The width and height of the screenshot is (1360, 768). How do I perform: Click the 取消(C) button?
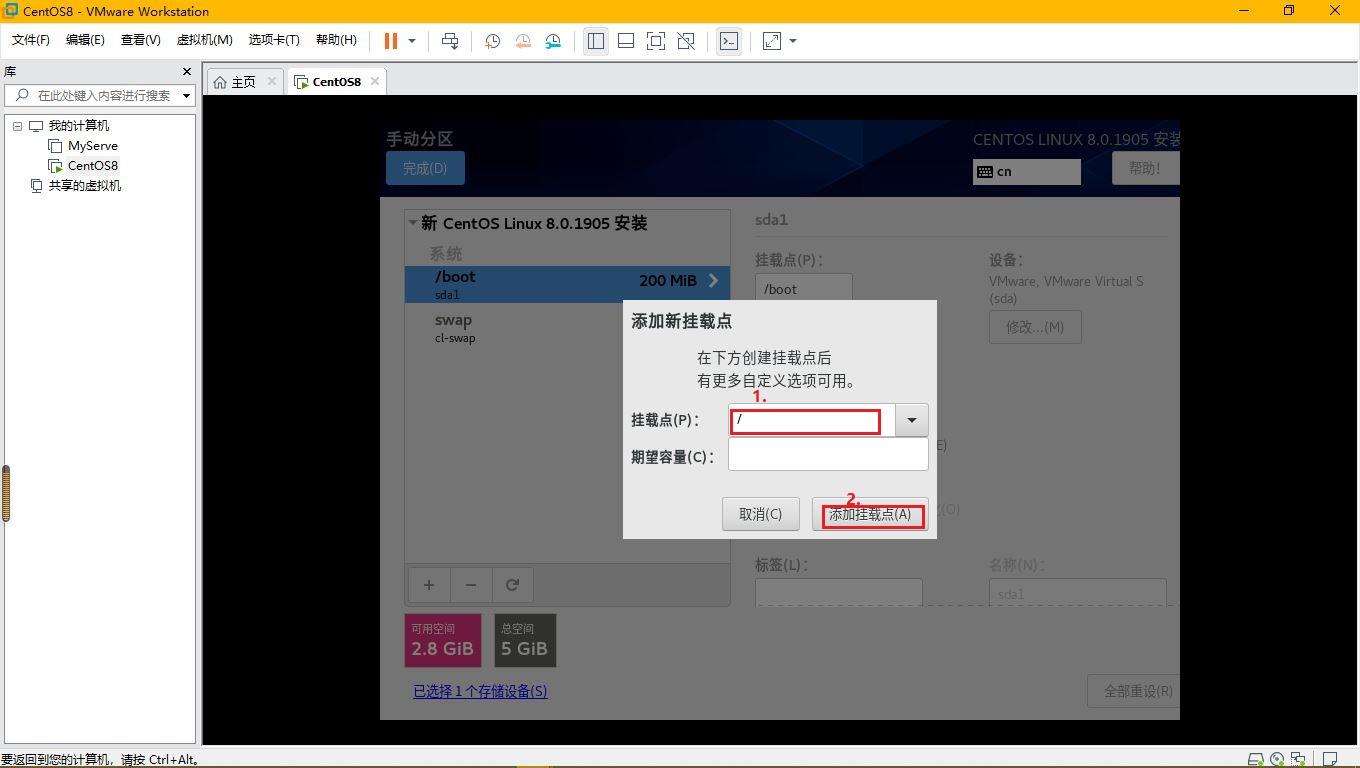760,514
